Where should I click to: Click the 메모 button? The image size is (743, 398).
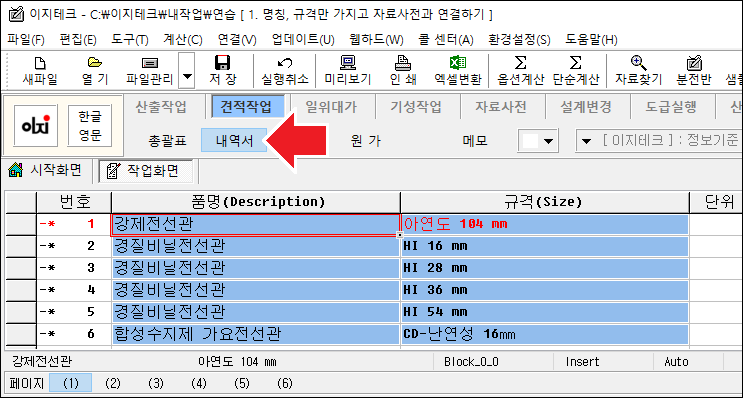pyautogui.click(x=475, y=141)
